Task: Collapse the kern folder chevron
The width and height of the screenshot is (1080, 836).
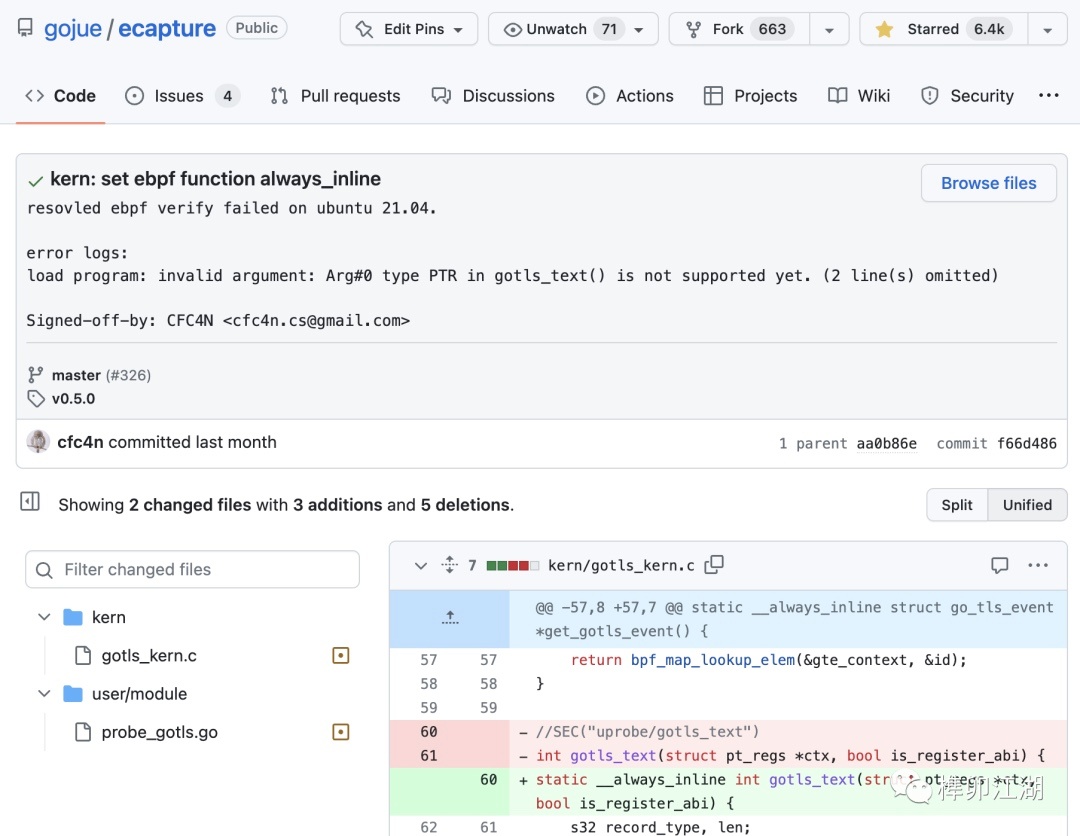Action: pos(44,617)
